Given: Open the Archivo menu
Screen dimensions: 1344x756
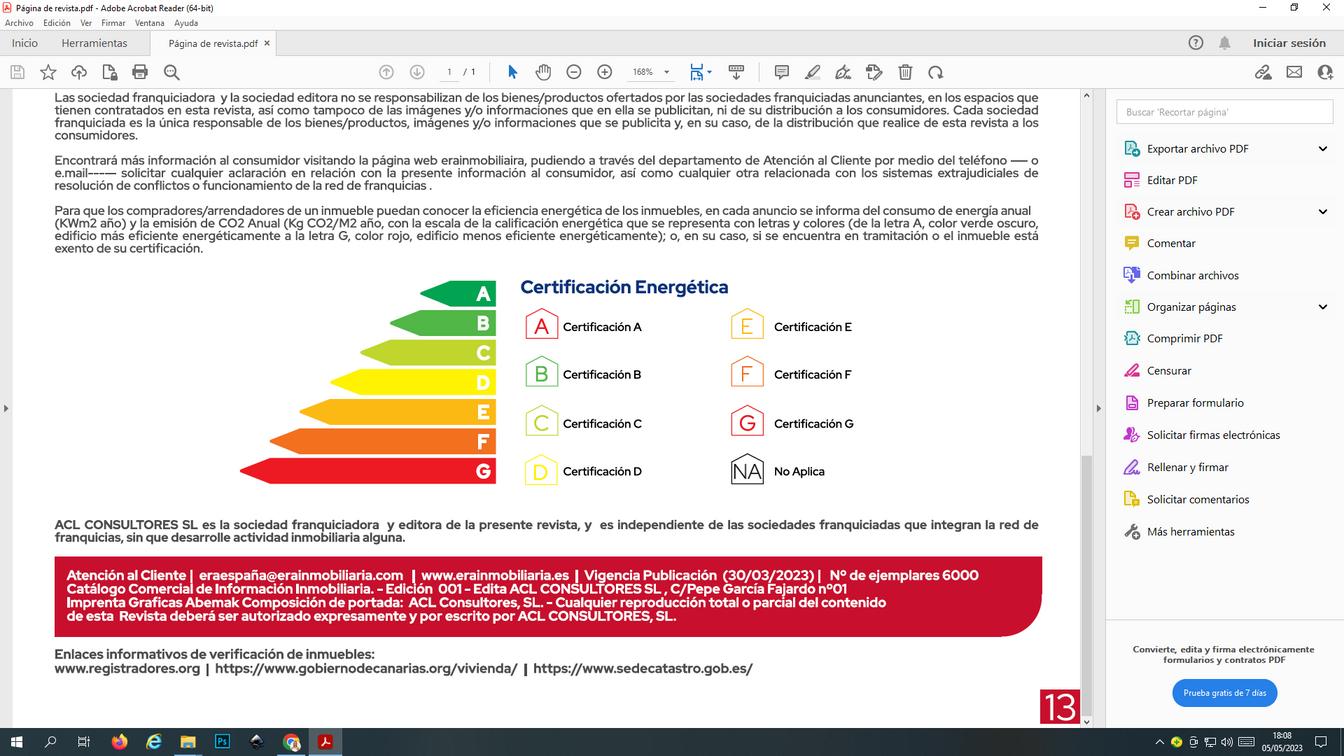Looking at the screenshot, I should (x=19, y=23).
